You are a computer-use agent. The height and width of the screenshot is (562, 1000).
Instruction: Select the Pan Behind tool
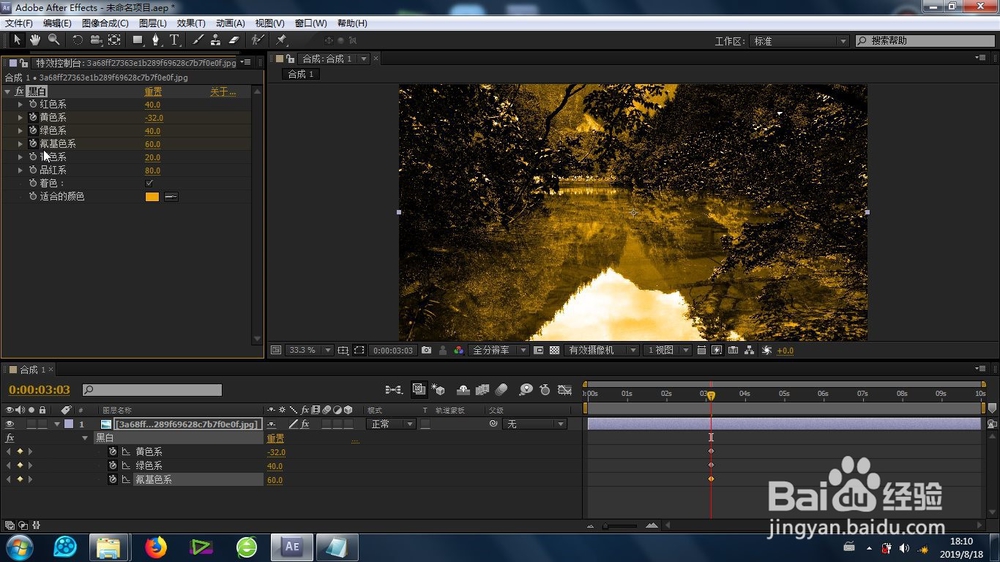[114, 40]
